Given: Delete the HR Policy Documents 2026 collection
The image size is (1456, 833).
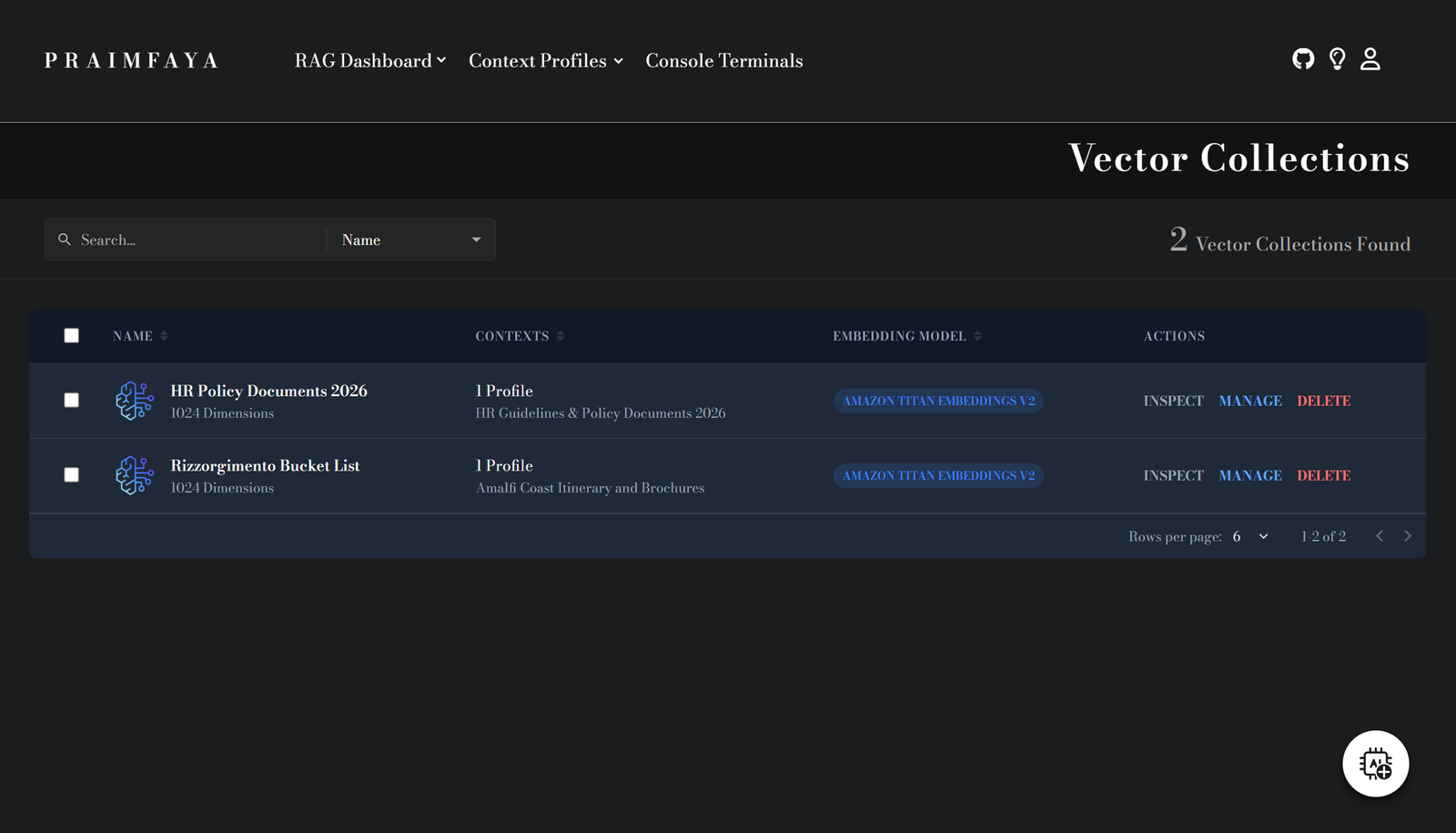Looking at the screenshot, I should pyautogui.click(x=1323, y=401).
